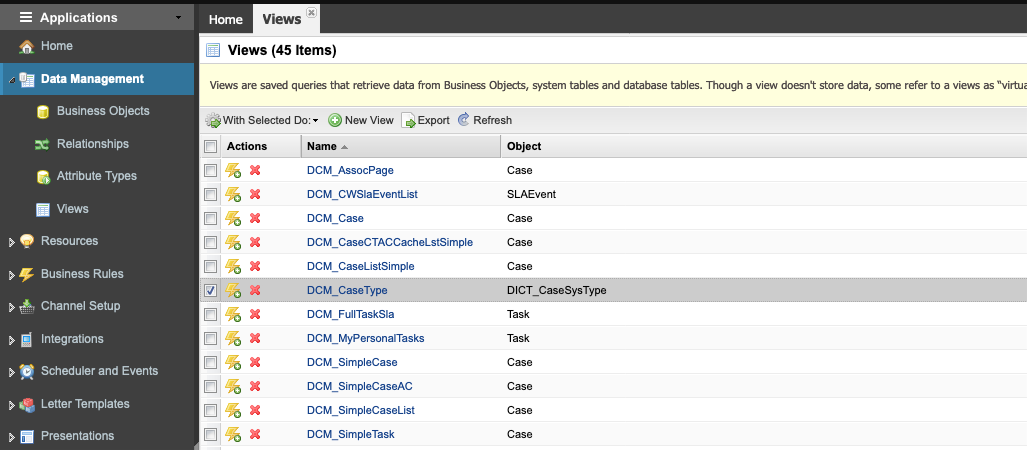This screenshot has height=450, width=1027.
Task: Tick the select-all checkbox in header
Action: coord(210,146)
